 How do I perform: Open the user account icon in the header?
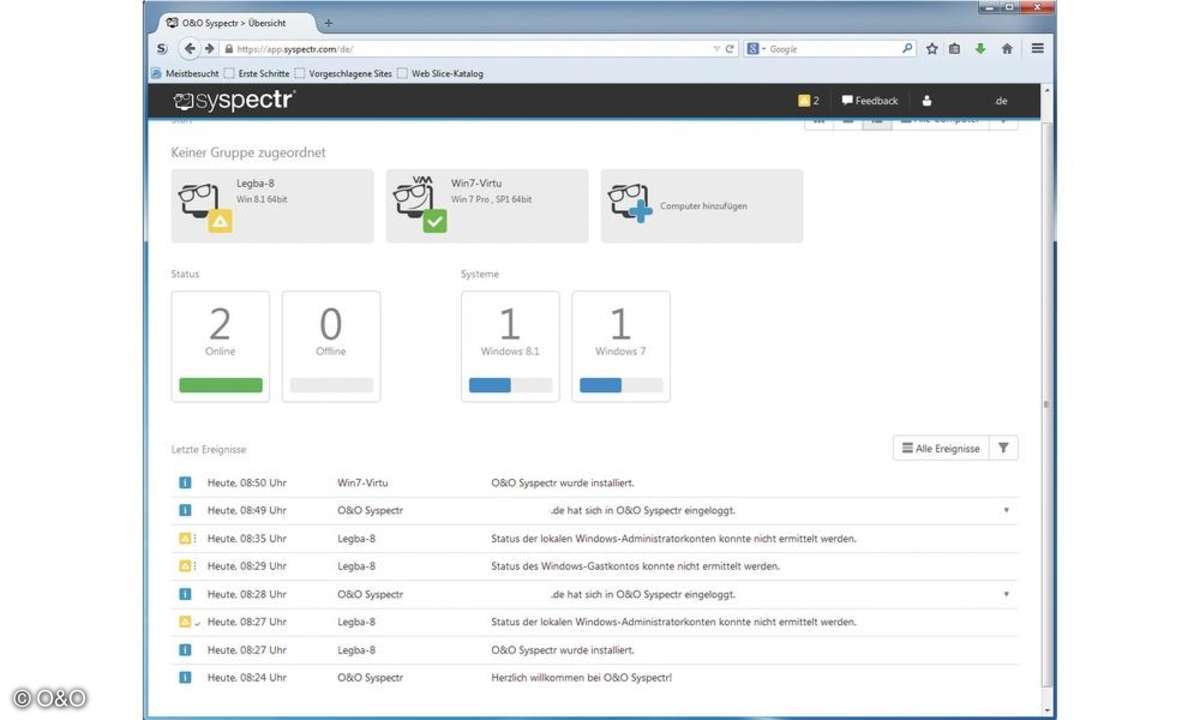(927, 101)
